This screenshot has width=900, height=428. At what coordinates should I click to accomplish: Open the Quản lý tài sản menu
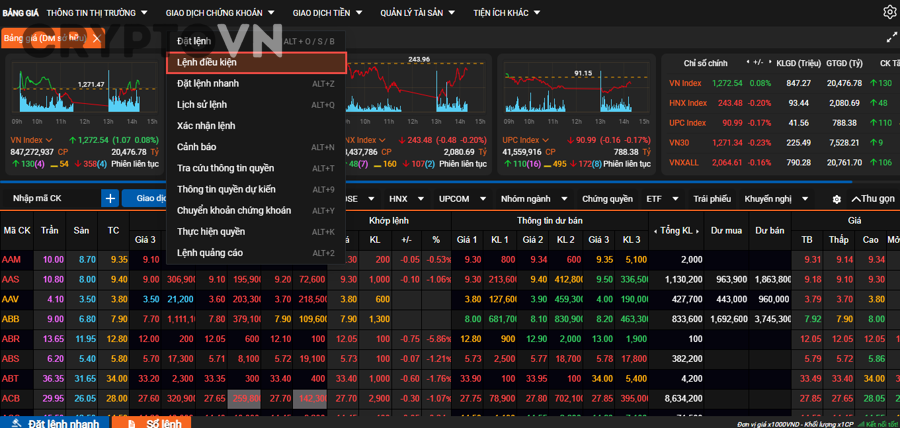click(417, 13)
